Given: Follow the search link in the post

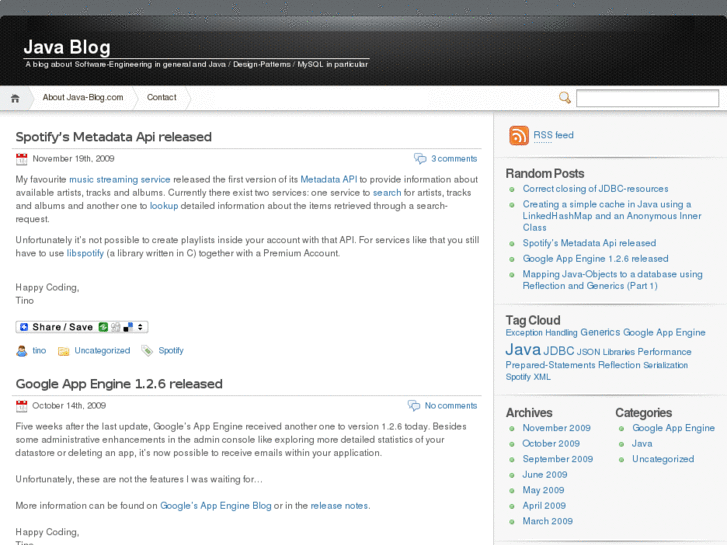Looking at the screenshot, I should click(387, 192).
